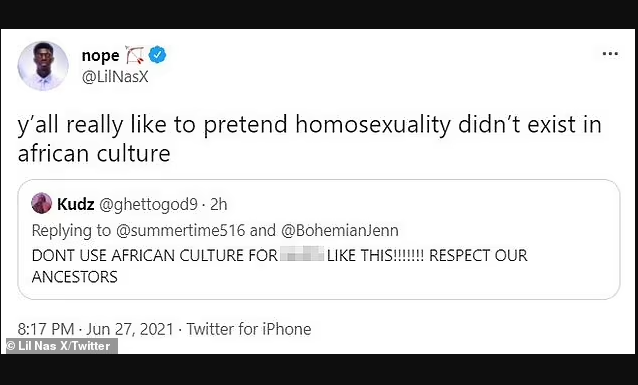Click the 'Replying to' text in quote

pyautogui.click(x=71, y=230)
